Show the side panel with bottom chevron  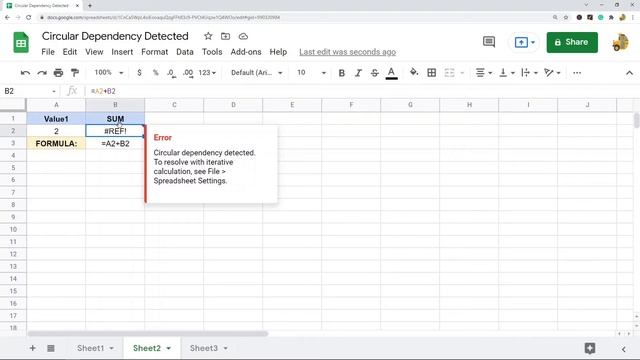point(624,349)
